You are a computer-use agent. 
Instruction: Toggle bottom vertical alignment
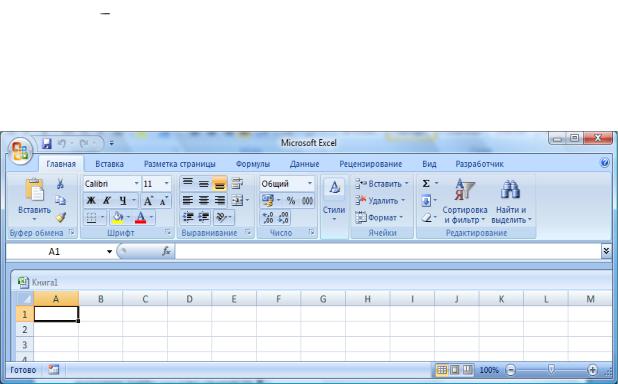[x=220, y=184]
